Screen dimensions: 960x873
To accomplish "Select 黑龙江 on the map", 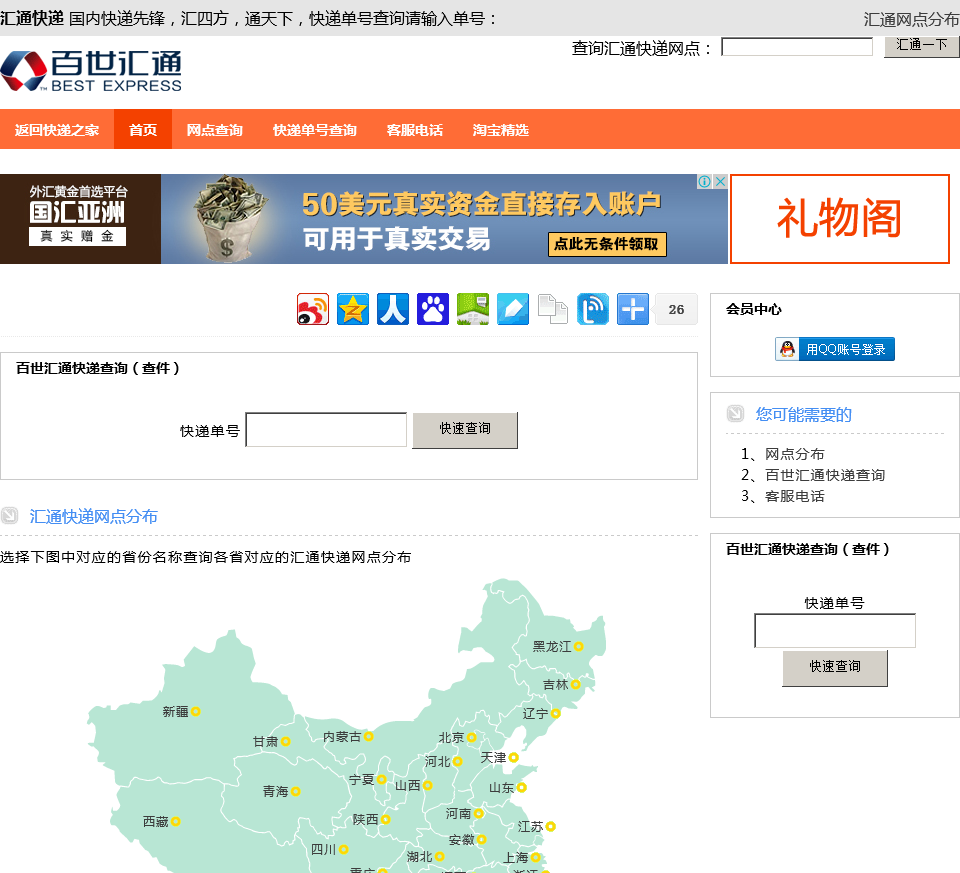I will tap(558, 646).
